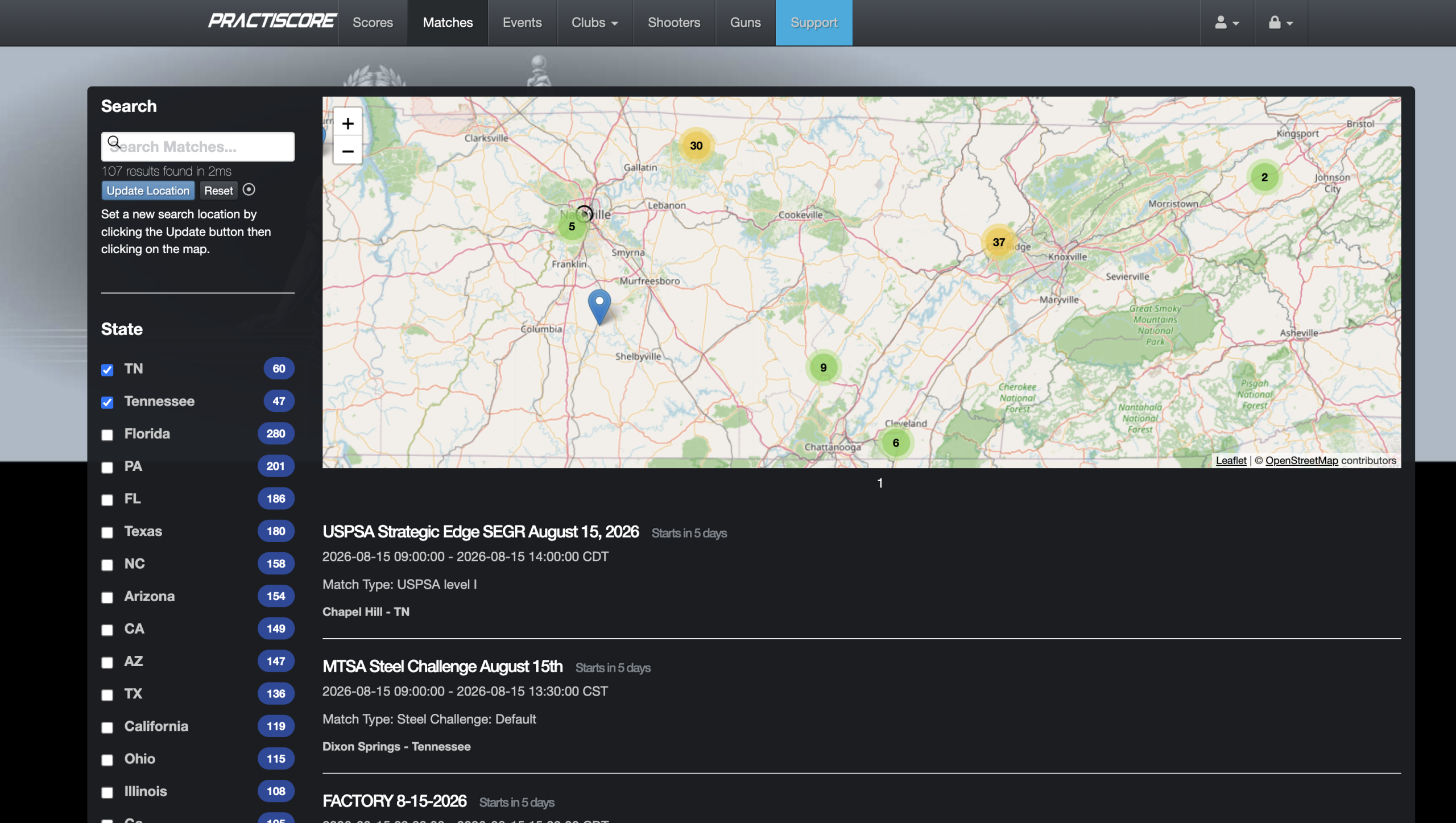Open the Guns page
1456x823 pixels.
click(745, 23)
